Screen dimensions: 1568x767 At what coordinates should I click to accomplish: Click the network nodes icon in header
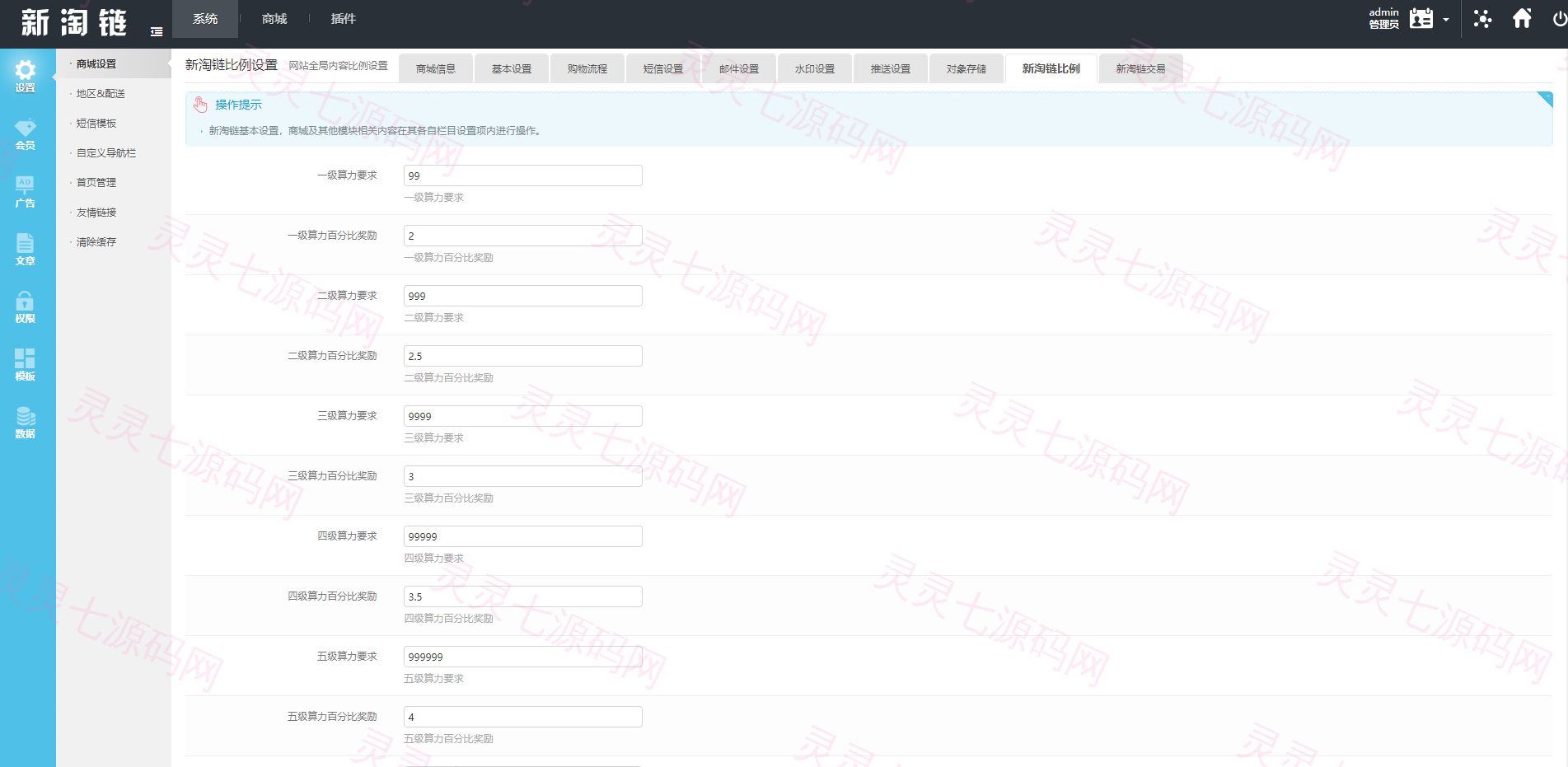click(x=1482, y=18)
